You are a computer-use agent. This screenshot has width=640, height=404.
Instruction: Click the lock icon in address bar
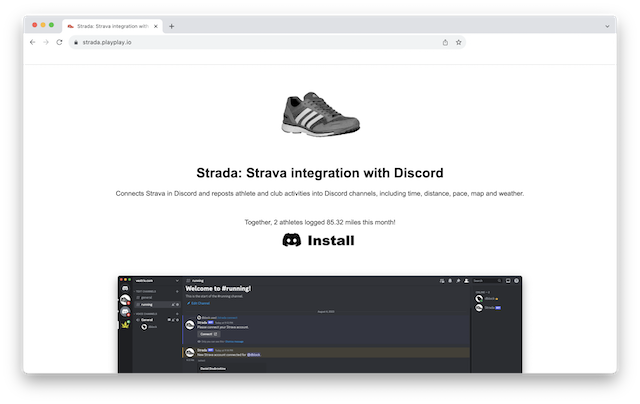click(x=76, y=42)
